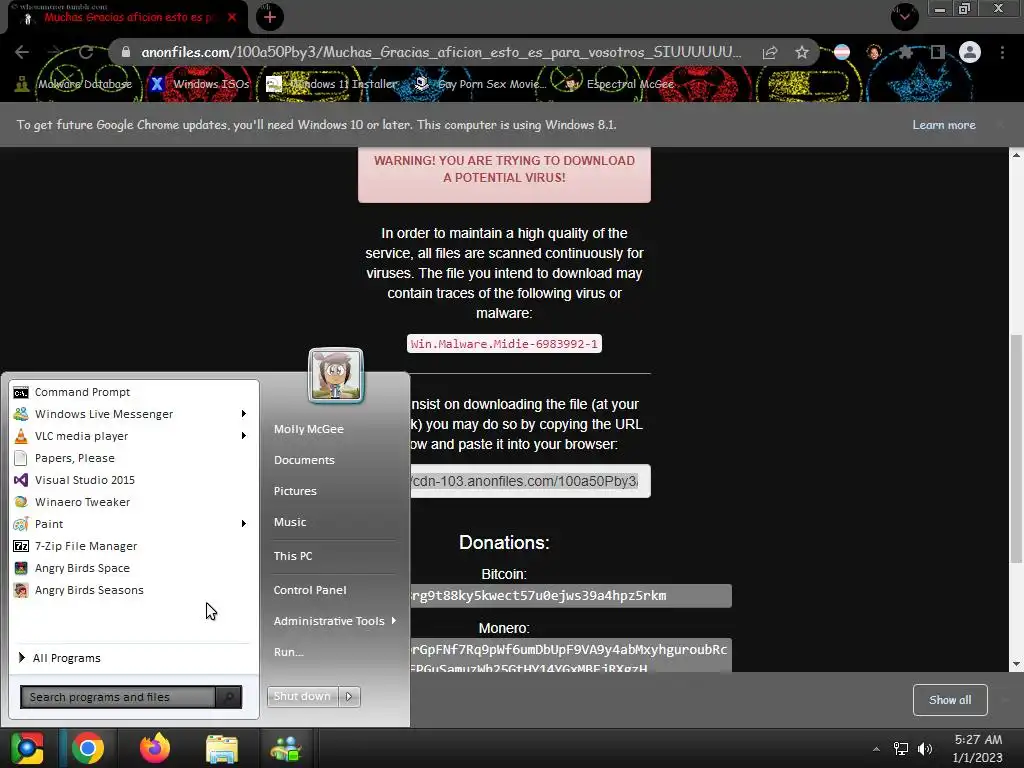Open Firefox from taskbar
Image resolution: width=1024 pixels, height=768 pixels.
[155, 748]
